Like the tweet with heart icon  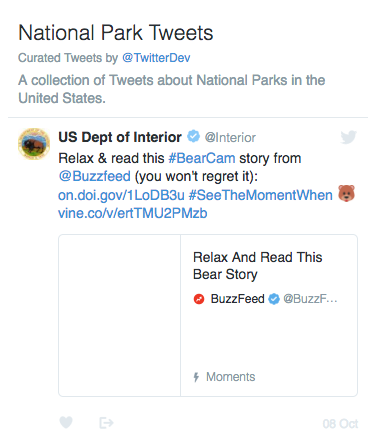[x=66, y=423]
